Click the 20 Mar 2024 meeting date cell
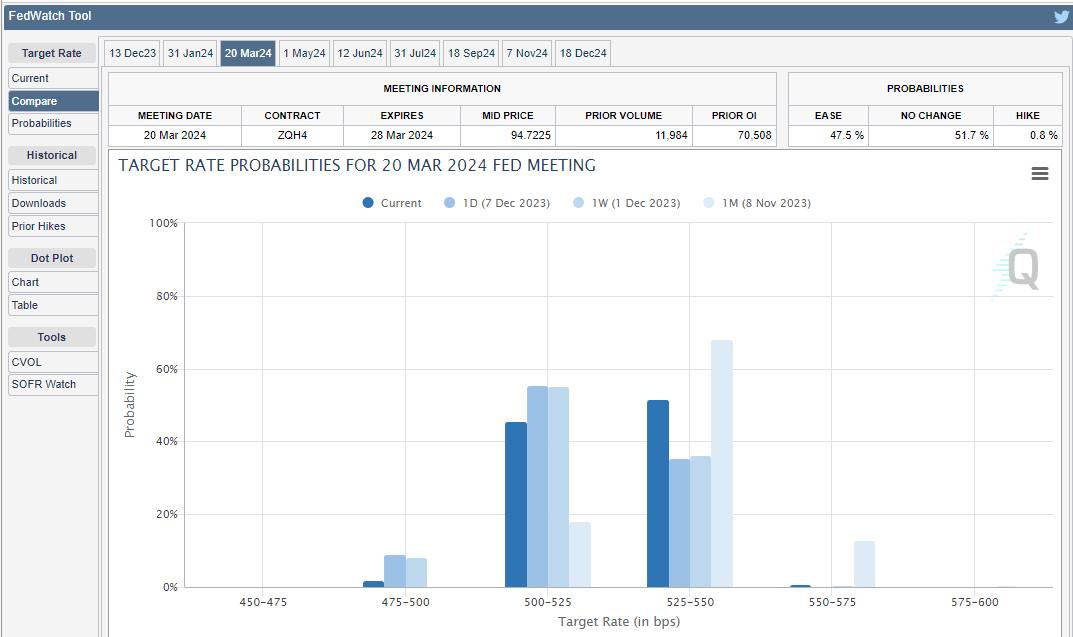This screenshot has width=1073, height=637. click(174, 135)
